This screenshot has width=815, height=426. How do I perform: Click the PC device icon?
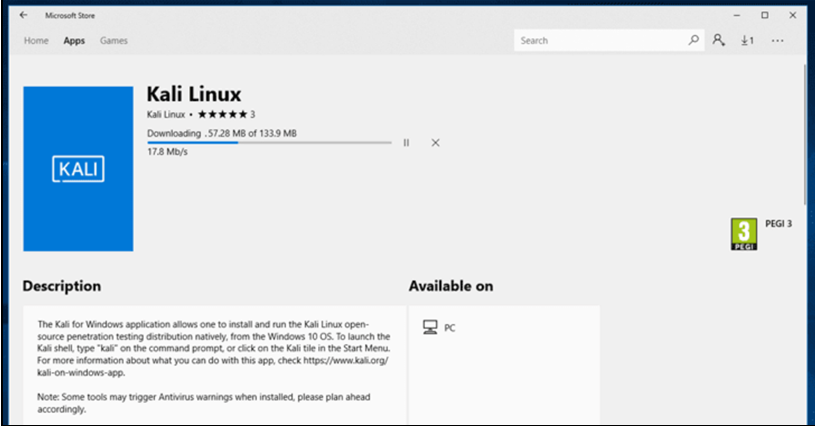[430, 327]
